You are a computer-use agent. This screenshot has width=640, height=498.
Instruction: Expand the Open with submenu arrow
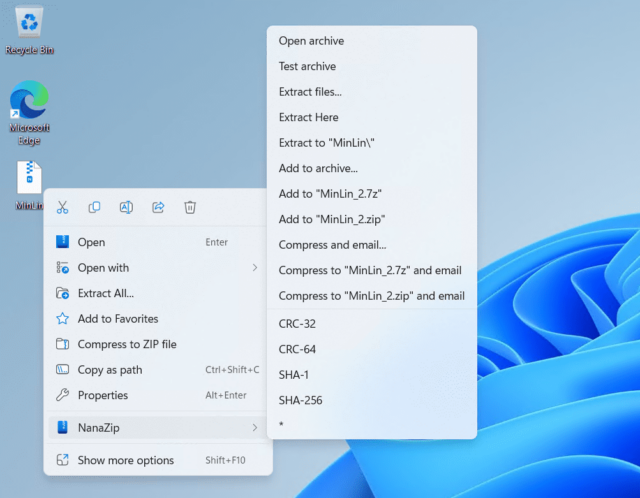[255, 268]
